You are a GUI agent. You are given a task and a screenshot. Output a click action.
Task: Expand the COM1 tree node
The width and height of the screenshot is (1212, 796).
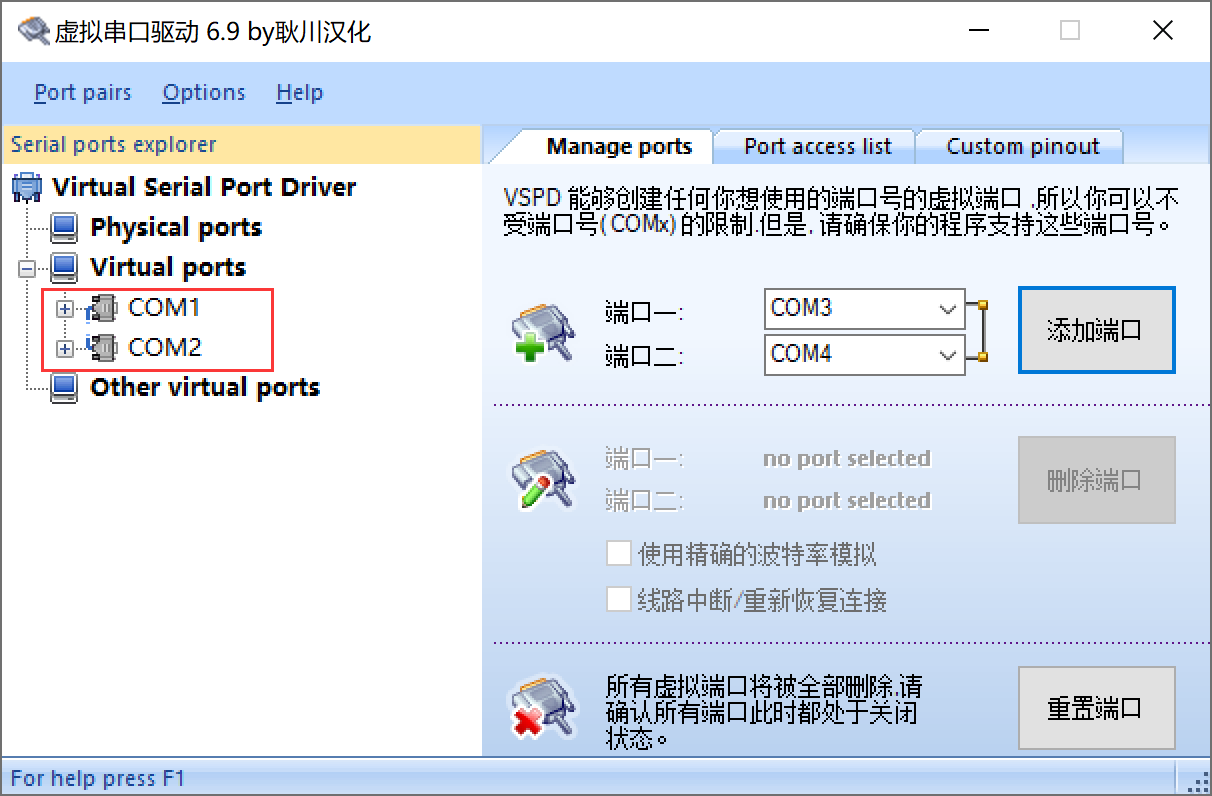click(x=65, y=309)
